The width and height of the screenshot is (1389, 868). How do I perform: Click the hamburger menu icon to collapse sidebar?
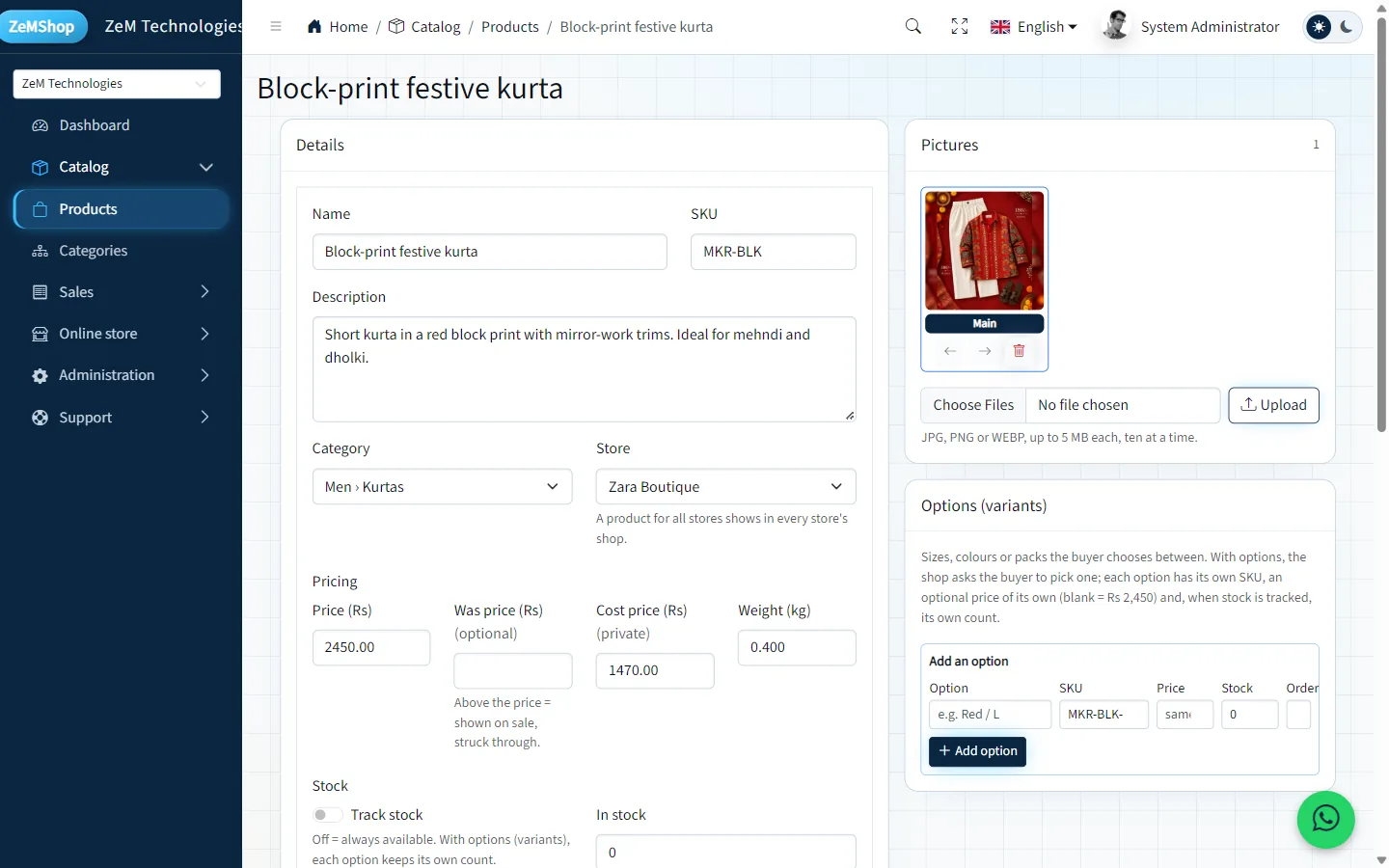tap(276, 27)
